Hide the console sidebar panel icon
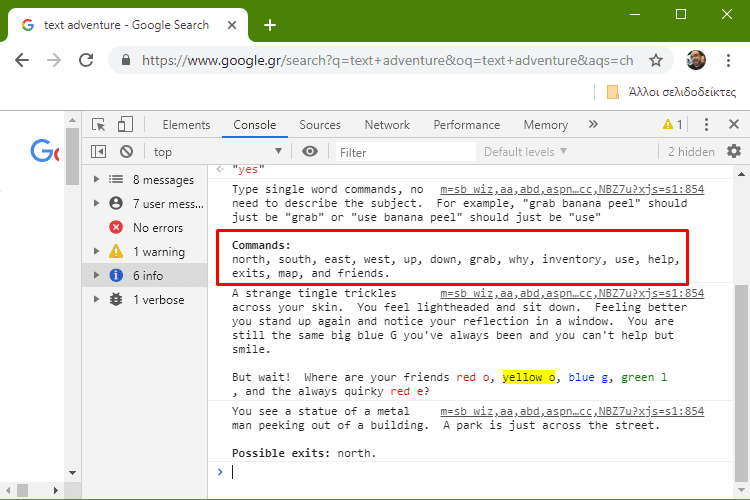The image size is (750, 500). pyautogui.click(x=98, y=152)
